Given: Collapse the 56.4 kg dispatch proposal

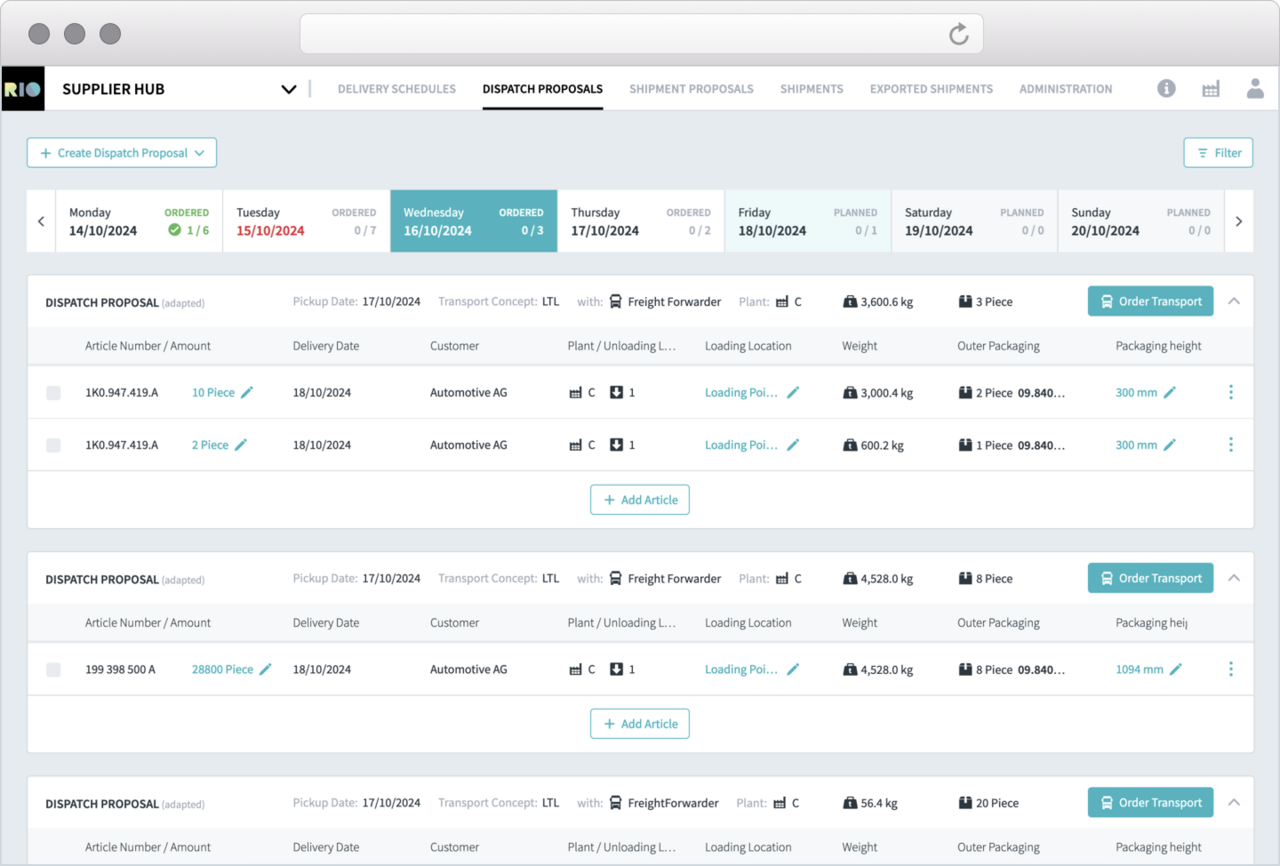Looking at the screenshot, I should tap(1234, 802).
